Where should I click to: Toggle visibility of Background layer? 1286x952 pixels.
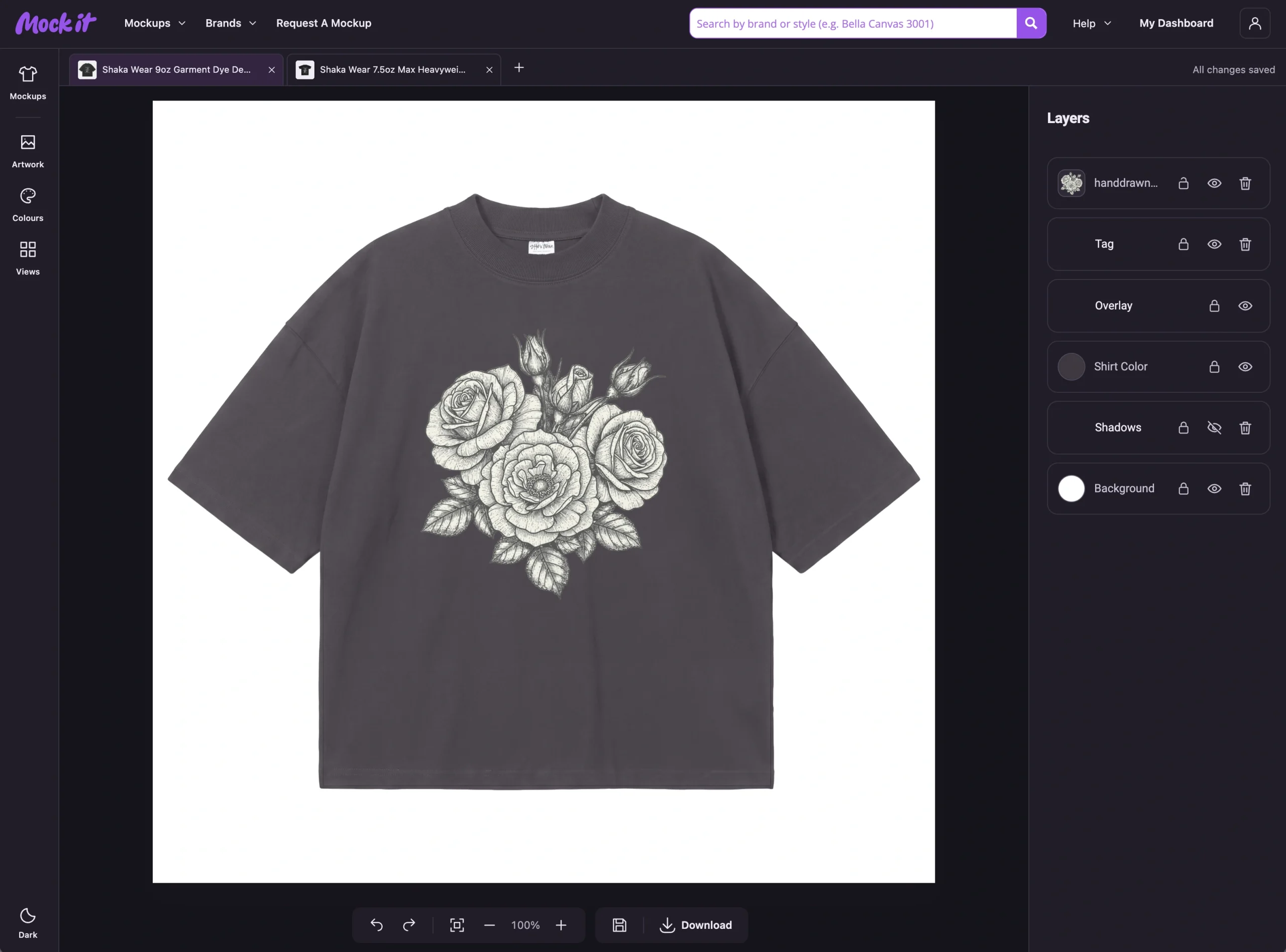click(1214, 489)
